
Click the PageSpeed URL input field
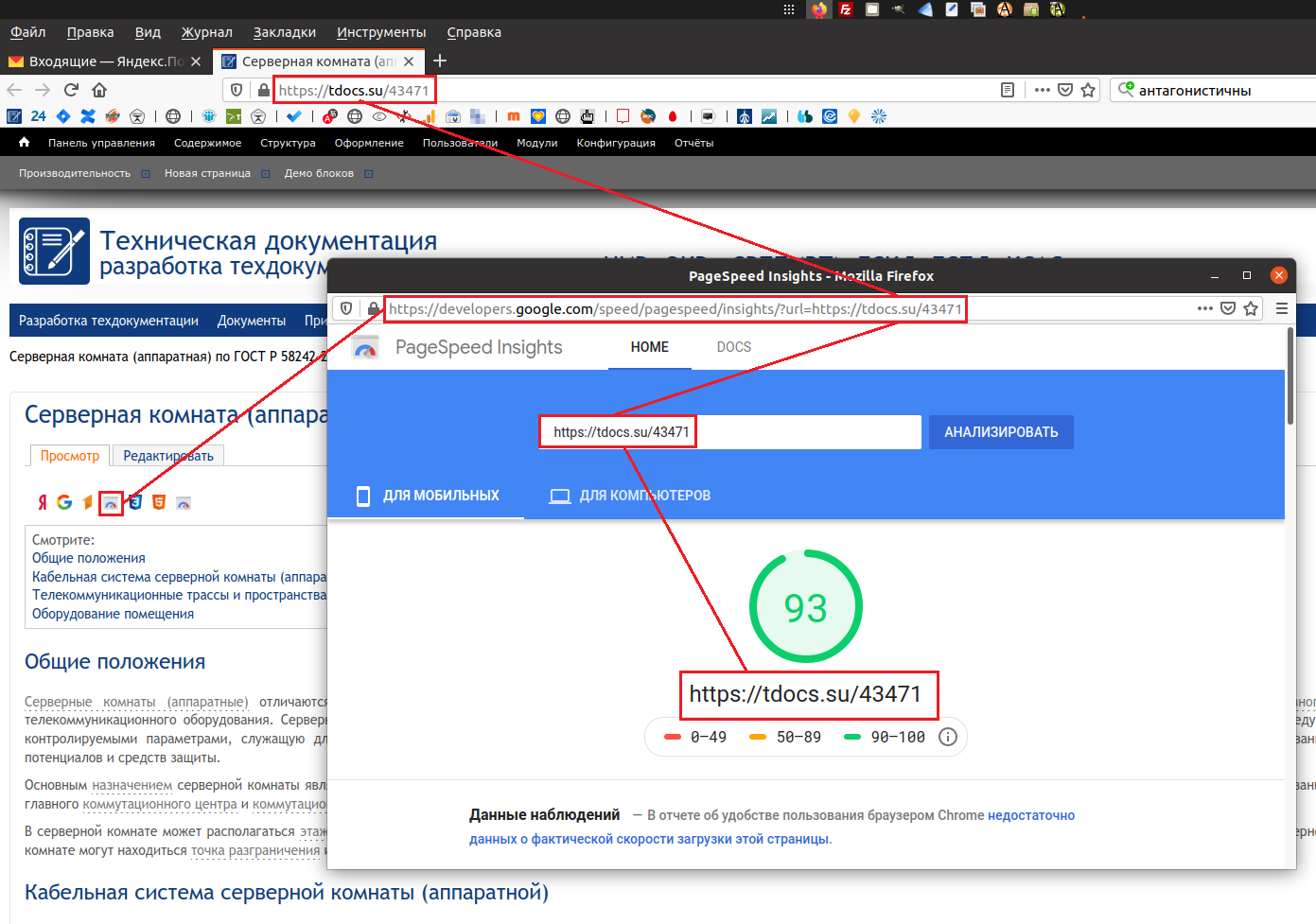coord(729,432)
